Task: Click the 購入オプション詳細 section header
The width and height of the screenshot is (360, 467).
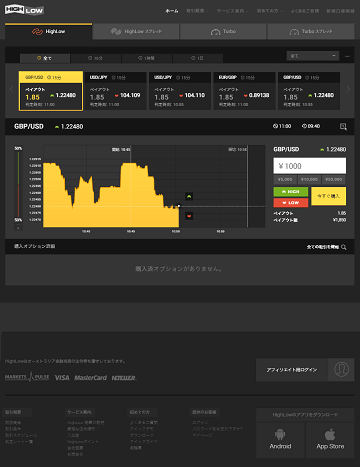Action: pos(35,246)
